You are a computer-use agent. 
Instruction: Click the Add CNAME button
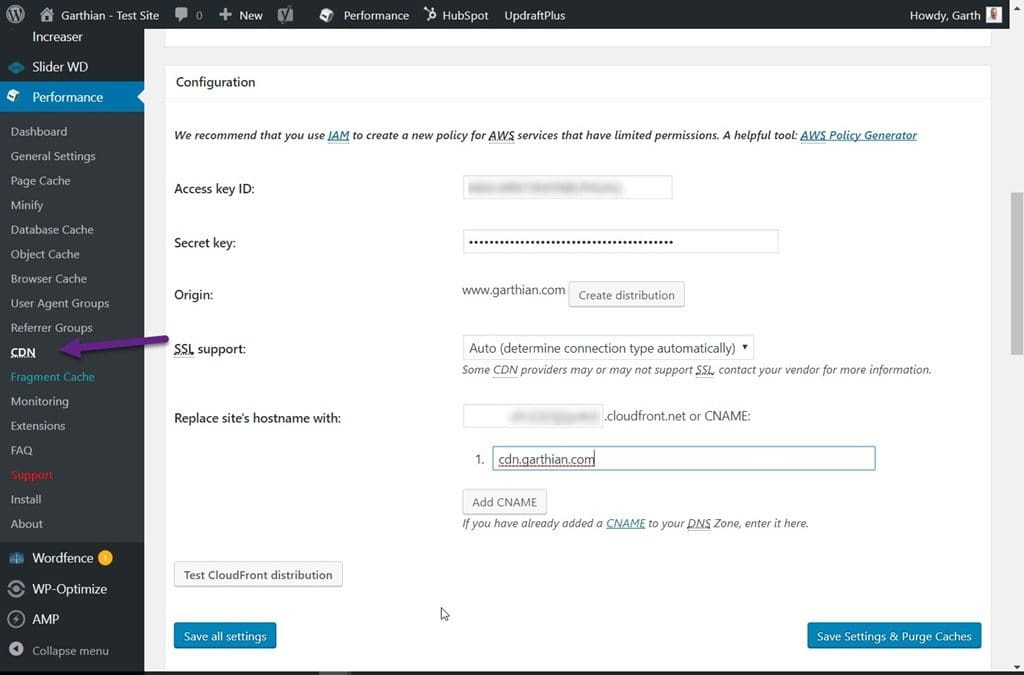click(x=504, y=502)
